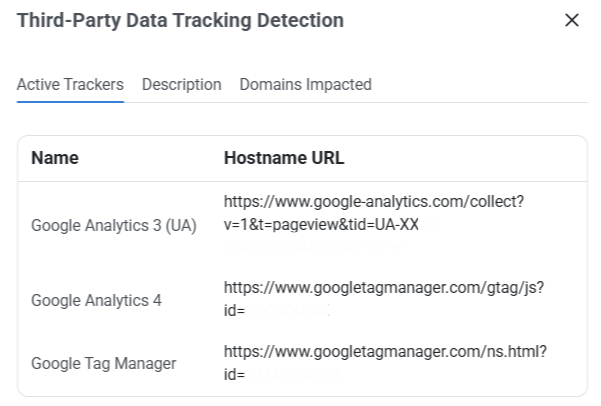This screenshot has height=406, width=601.
Task: Switch to the Description tab
Action: (182, 84)
